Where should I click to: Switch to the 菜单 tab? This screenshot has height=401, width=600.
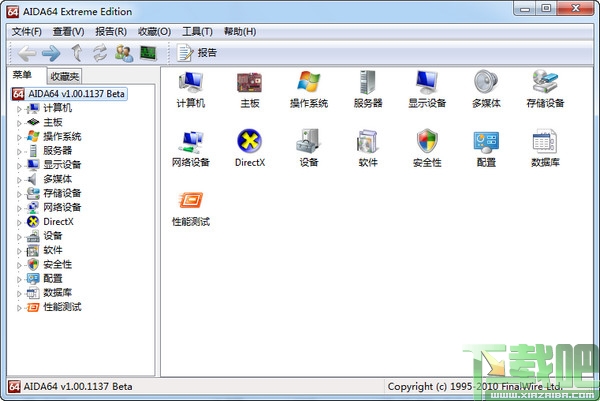[x=22, y=75]
